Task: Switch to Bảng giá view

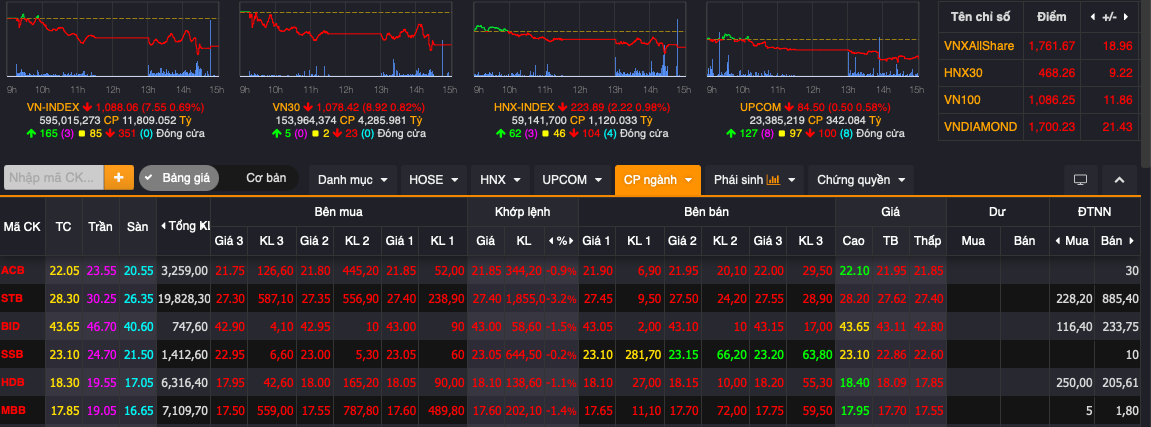Action: (x=178, y=178)
